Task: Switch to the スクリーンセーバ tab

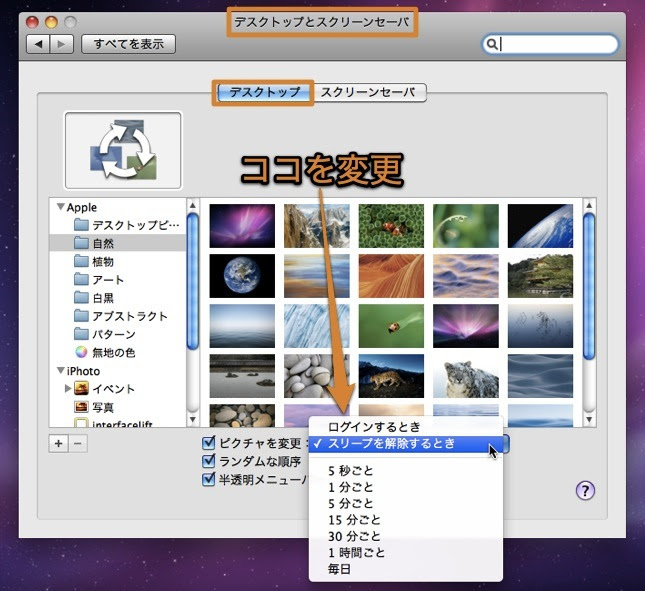Action: click(369, 92)
